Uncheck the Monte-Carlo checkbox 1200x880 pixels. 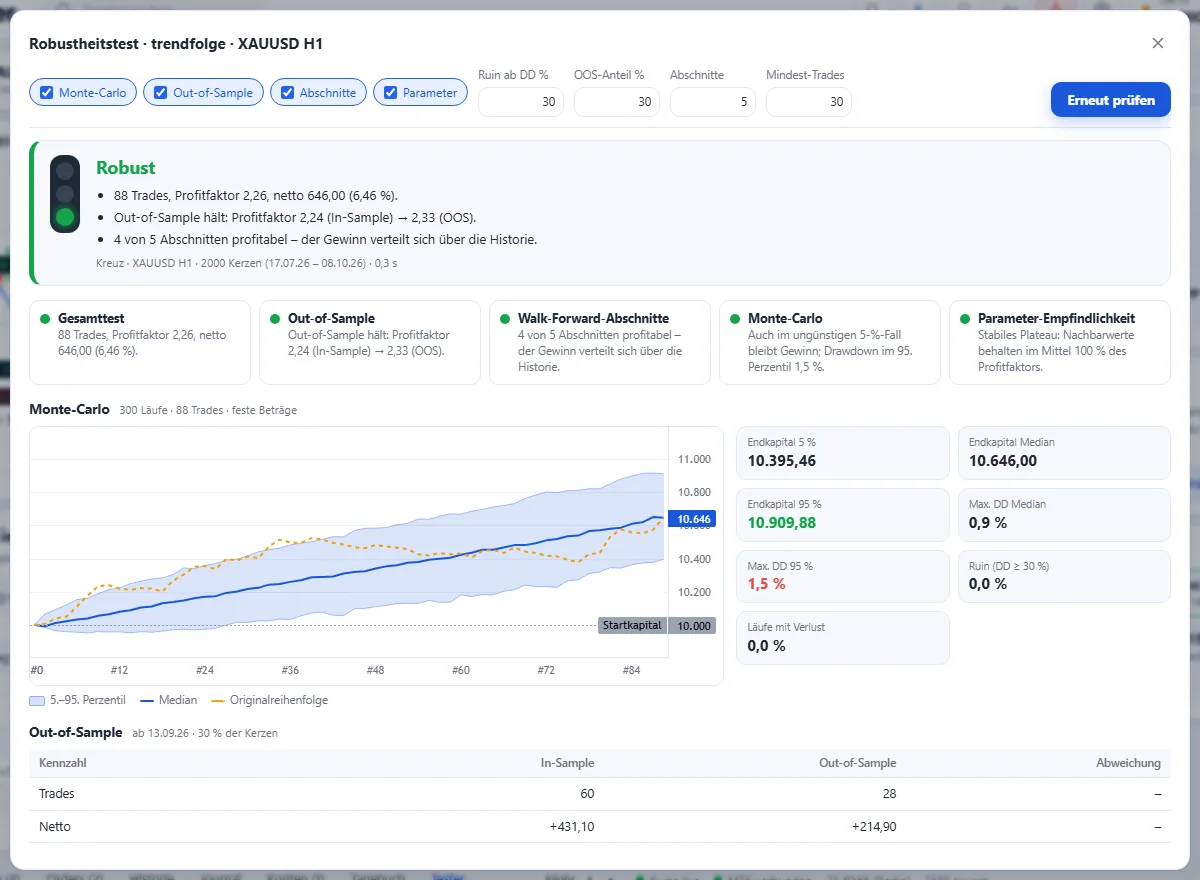(47, 93)
